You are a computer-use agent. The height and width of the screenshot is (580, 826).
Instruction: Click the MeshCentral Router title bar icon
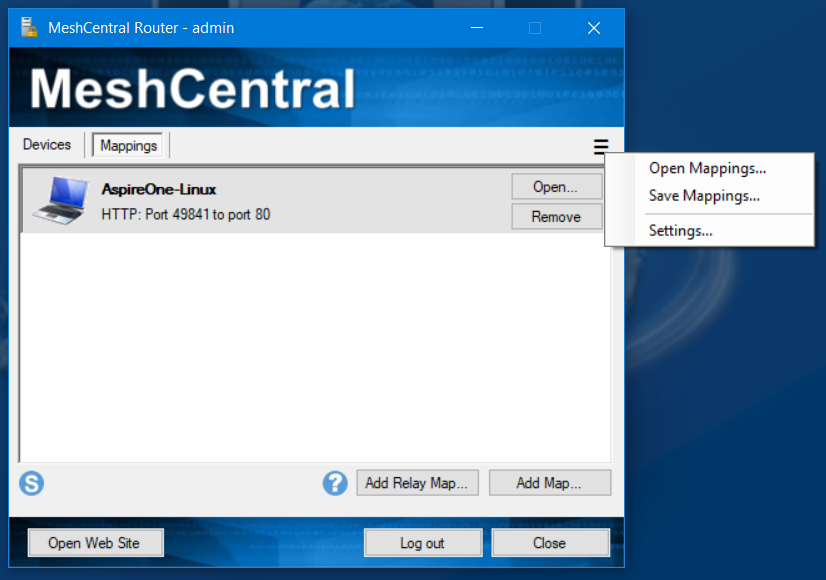[29, 27]
